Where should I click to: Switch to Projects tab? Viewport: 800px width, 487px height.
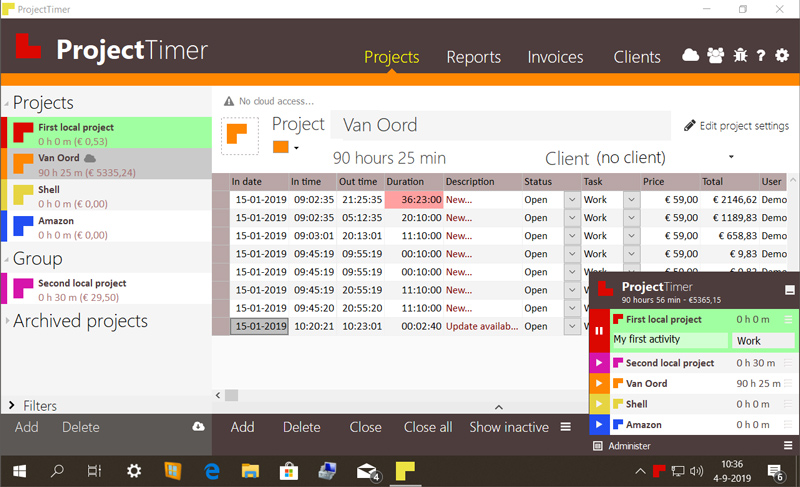(391, 57)
